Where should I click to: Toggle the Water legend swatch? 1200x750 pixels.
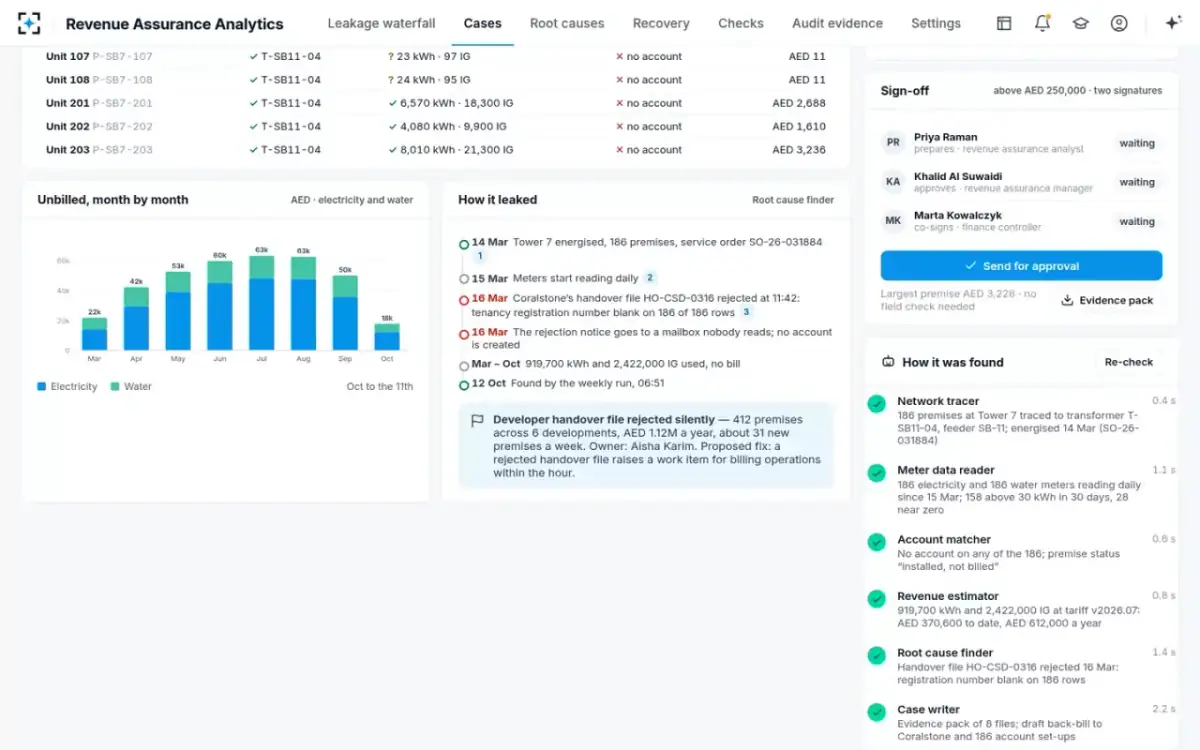(115, 386)
